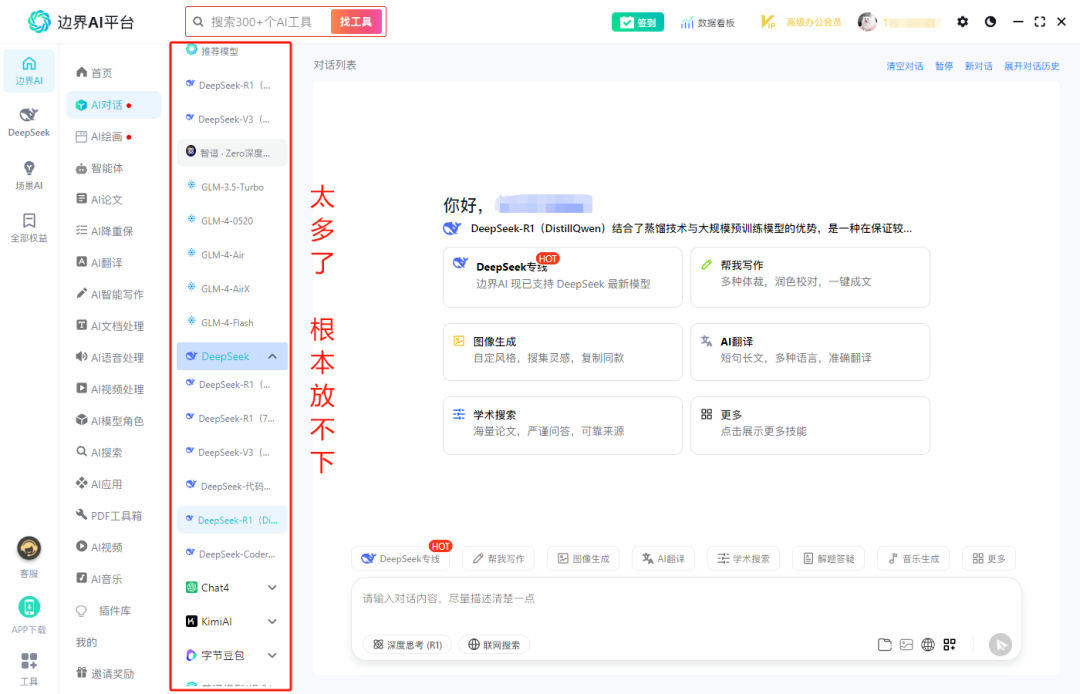Image resolution: width=1080 pixels, height=694 pixels.
Task: Collapse the DeepSeek model group
Action: 272,357
